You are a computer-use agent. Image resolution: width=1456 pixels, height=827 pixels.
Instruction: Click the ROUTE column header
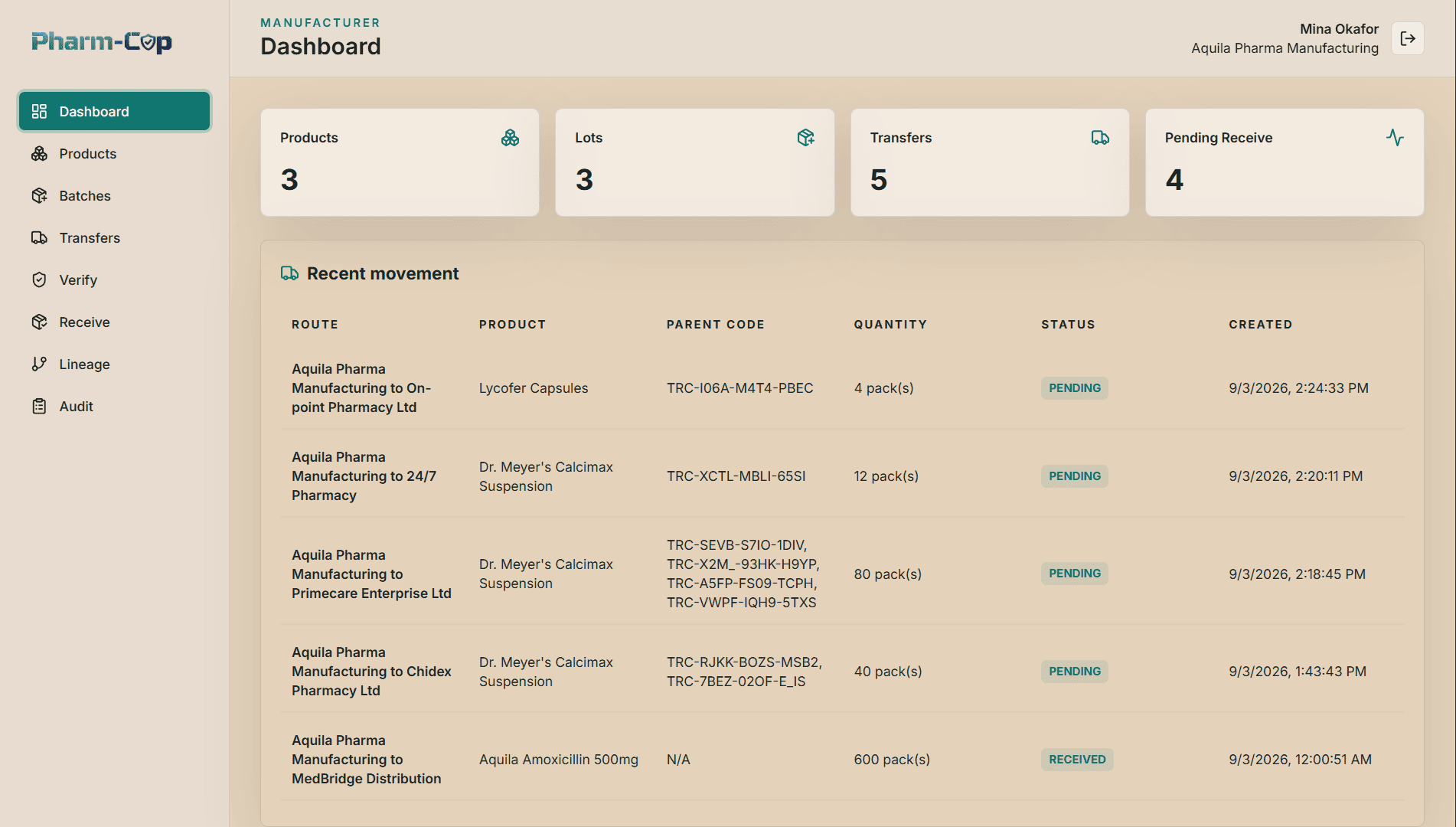315,325
